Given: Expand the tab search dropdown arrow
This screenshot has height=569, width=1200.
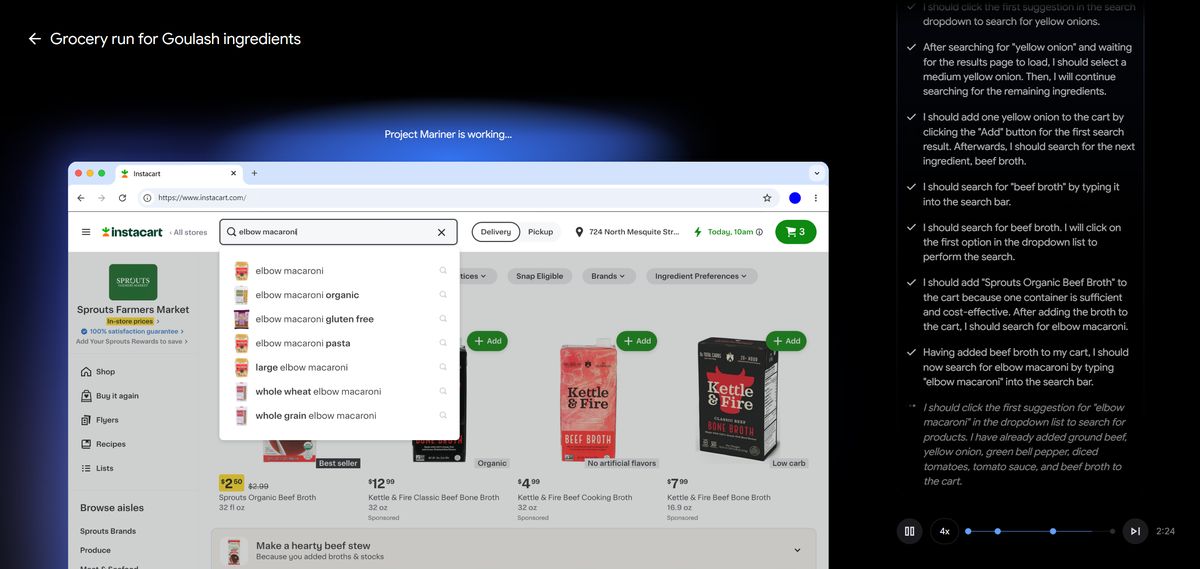Looking at the screenshot, I should [x=817, y=173].
